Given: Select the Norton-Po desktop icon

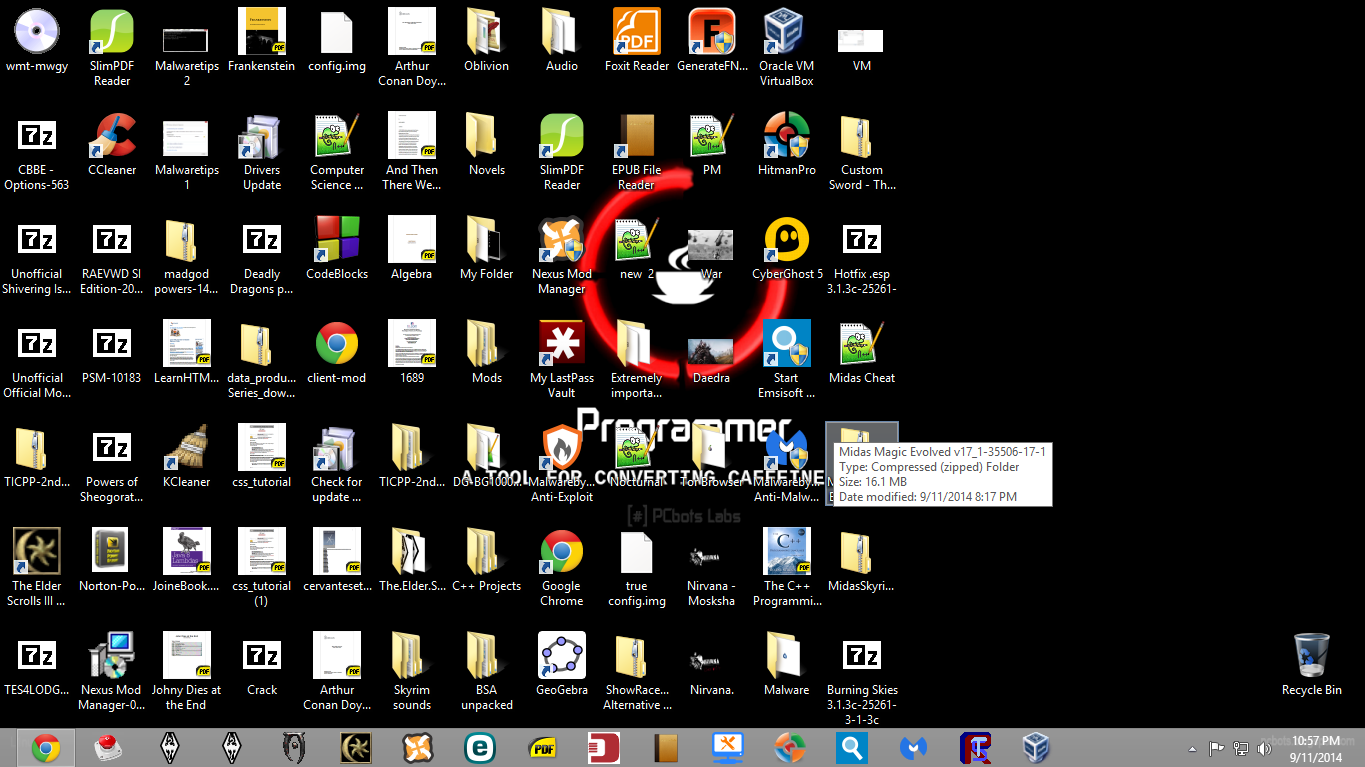Looking at the screenshot, I should pos(112,559).
